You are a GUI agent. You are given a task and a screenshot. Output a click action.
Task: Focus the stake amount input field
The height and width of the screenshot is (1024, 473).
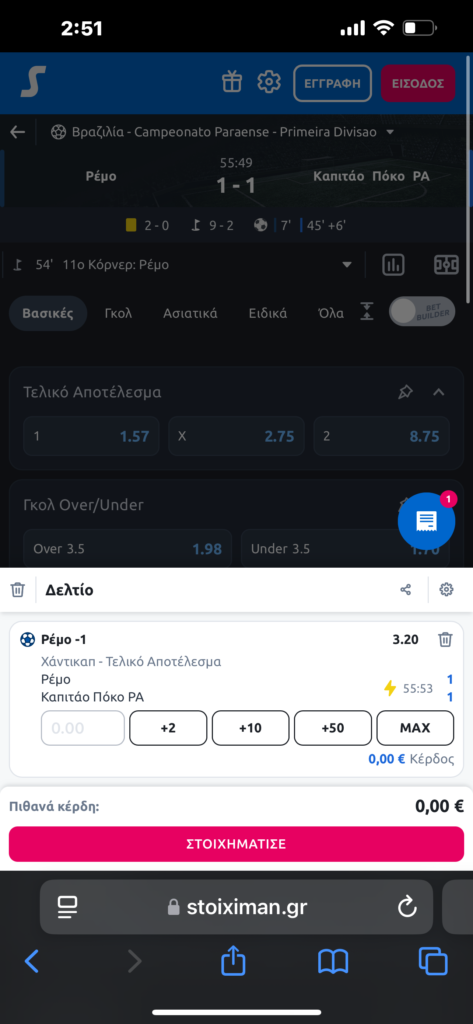tap(83, 728)
